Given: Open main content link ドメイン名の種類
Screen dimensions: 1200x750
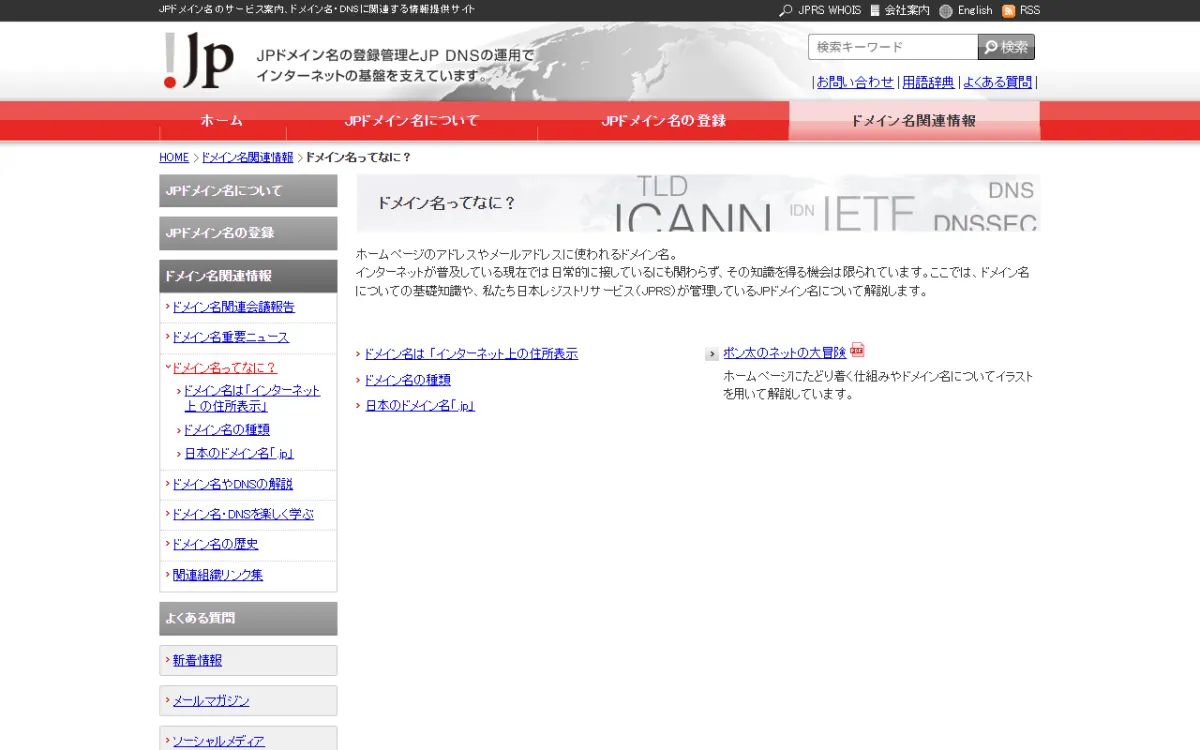Looking at the screenshot, I should point(407,380).
